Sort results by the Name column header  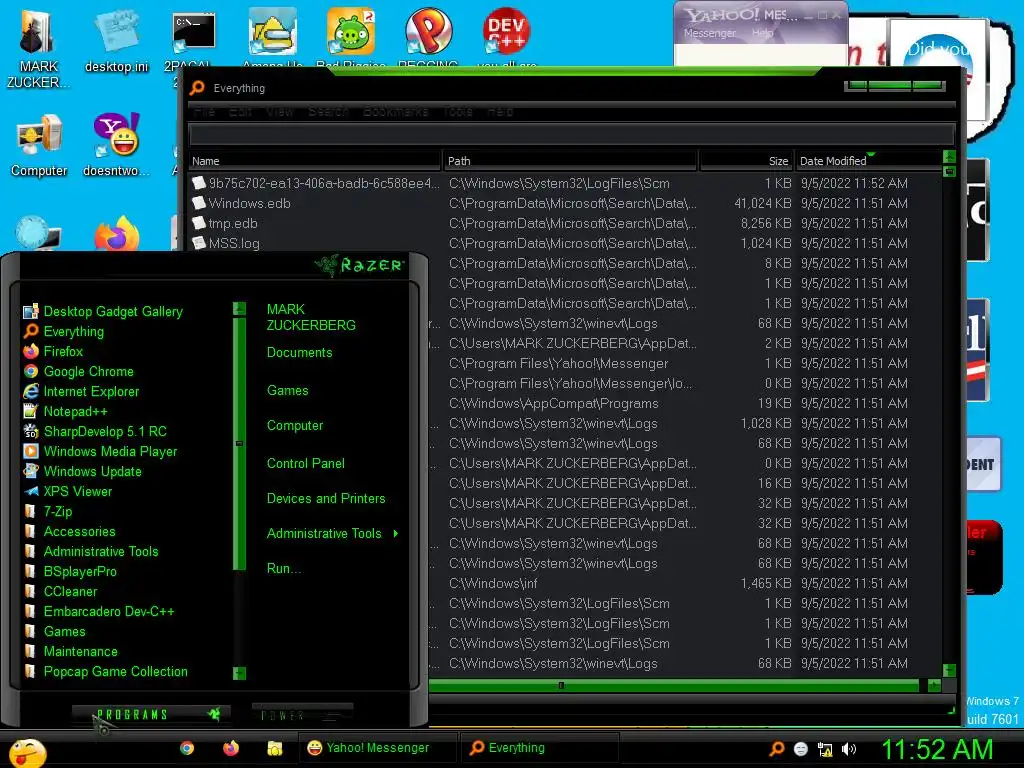[x=315, y=161]
